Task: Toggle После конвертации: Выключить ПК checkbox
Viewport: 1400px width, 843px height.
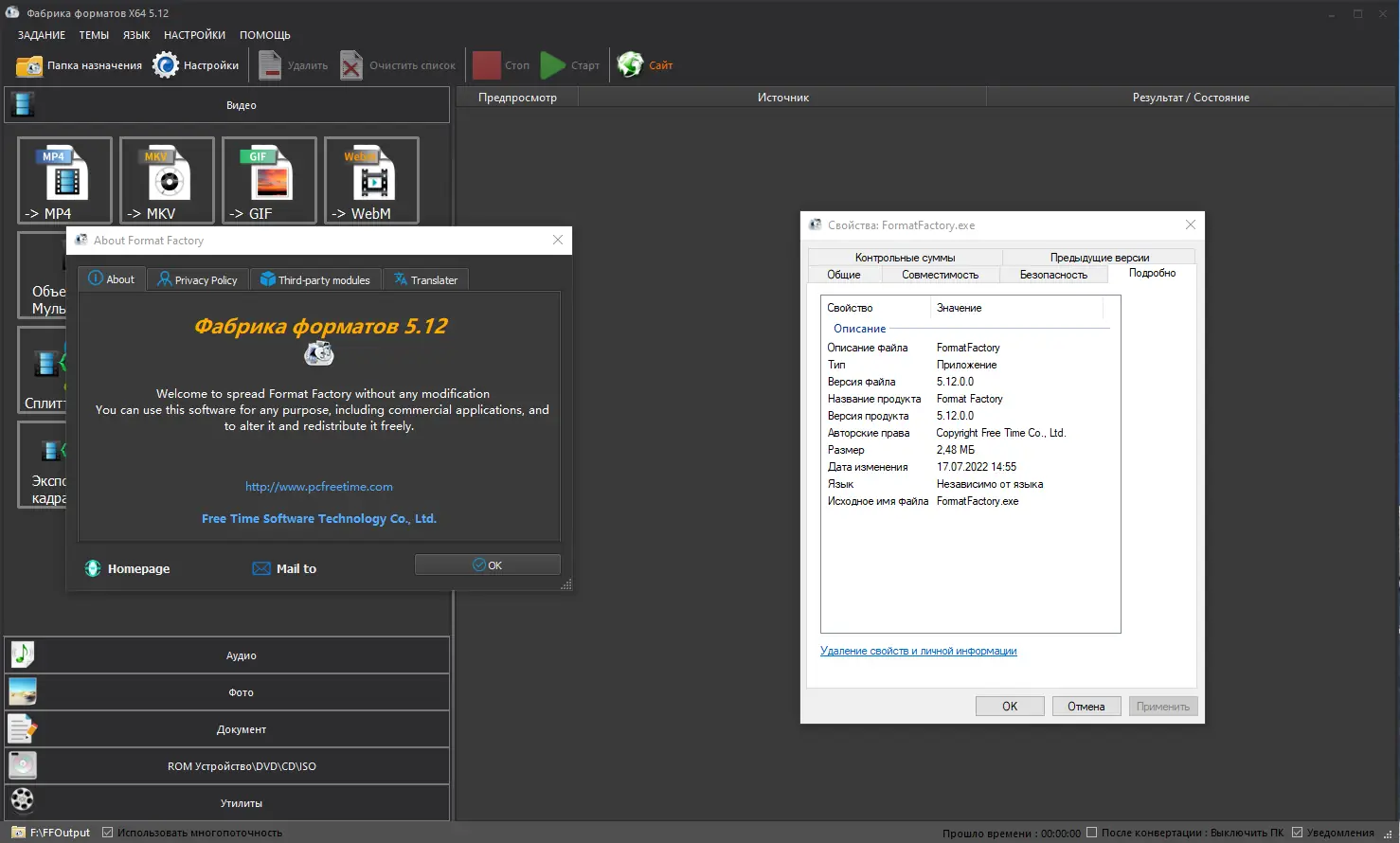Action: tap(1091, 833)
